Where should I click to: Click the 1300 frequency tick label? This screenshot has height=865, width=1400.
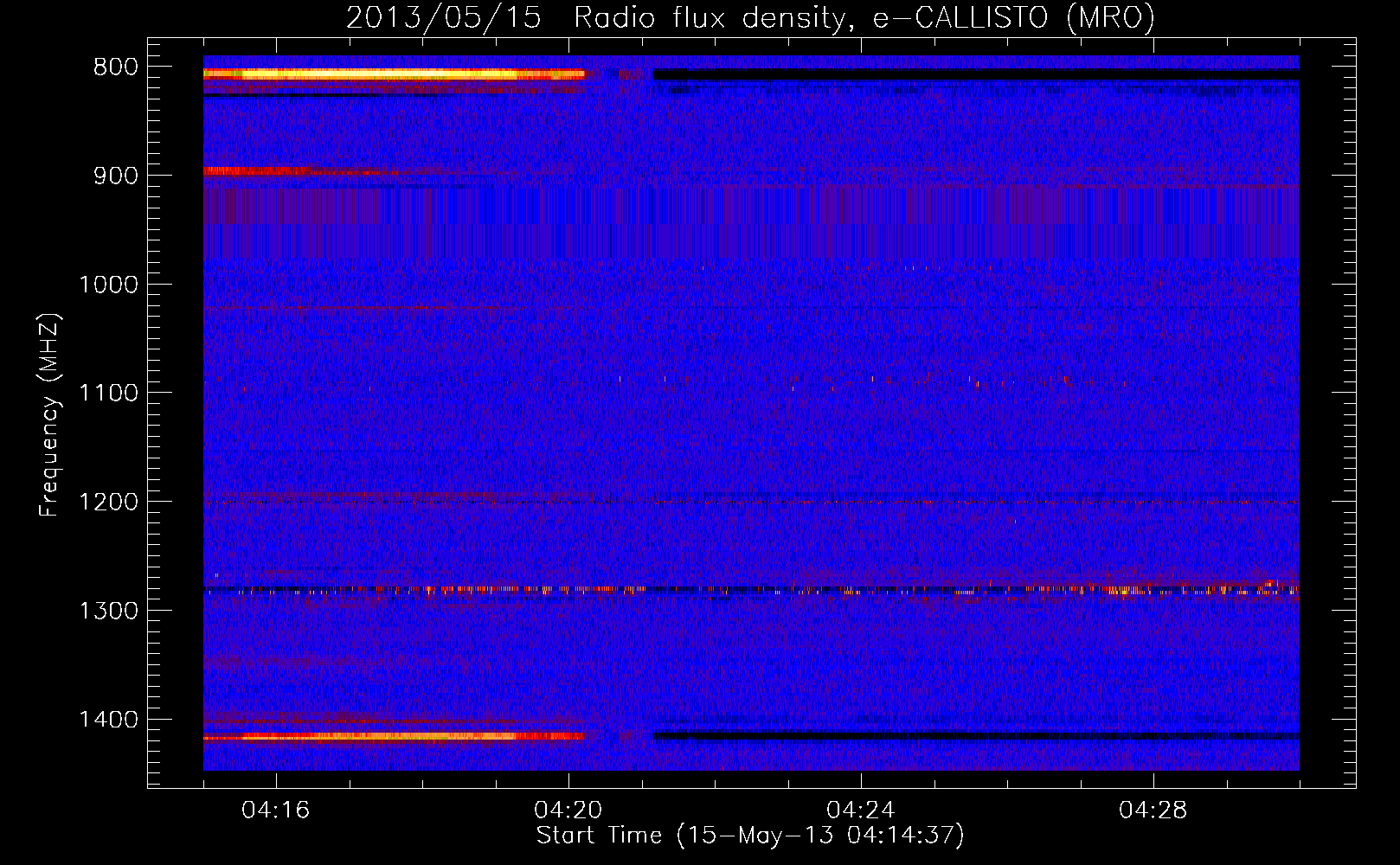tap(108, 611)
